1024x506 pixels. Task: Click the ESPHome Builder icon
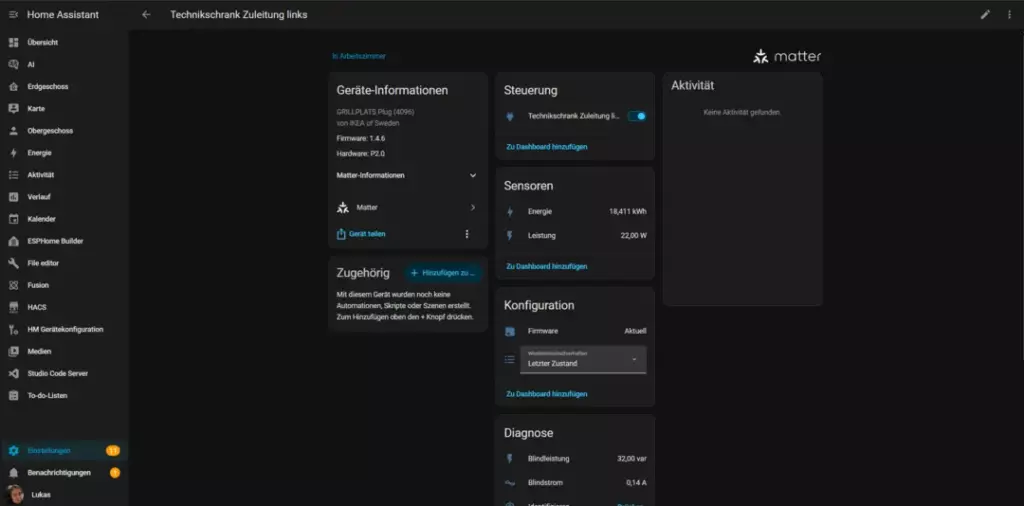point(13,241)
